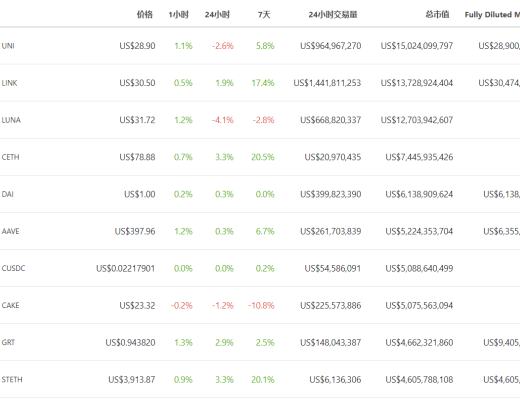The width and height of the screenshot is (520, 400).
Task: Click CAKE 7-day change -10.8%
Action: tap(261, 305)
